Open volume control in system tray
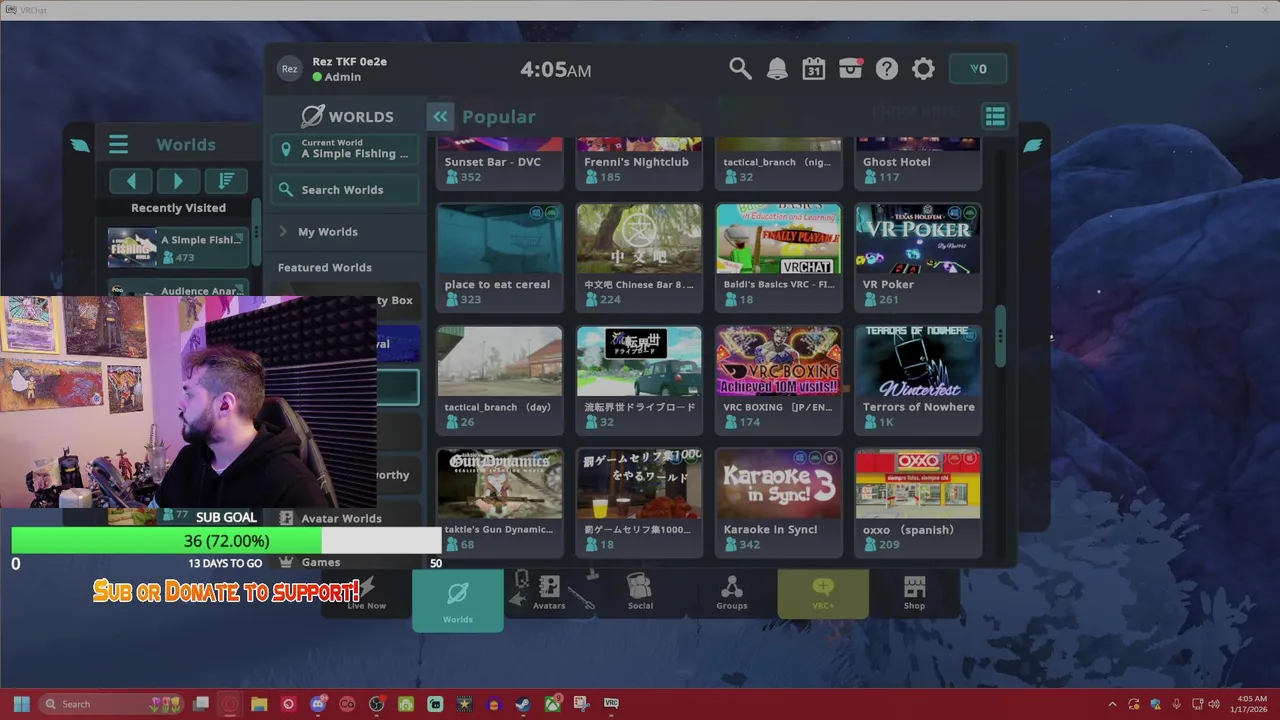 1214,704
